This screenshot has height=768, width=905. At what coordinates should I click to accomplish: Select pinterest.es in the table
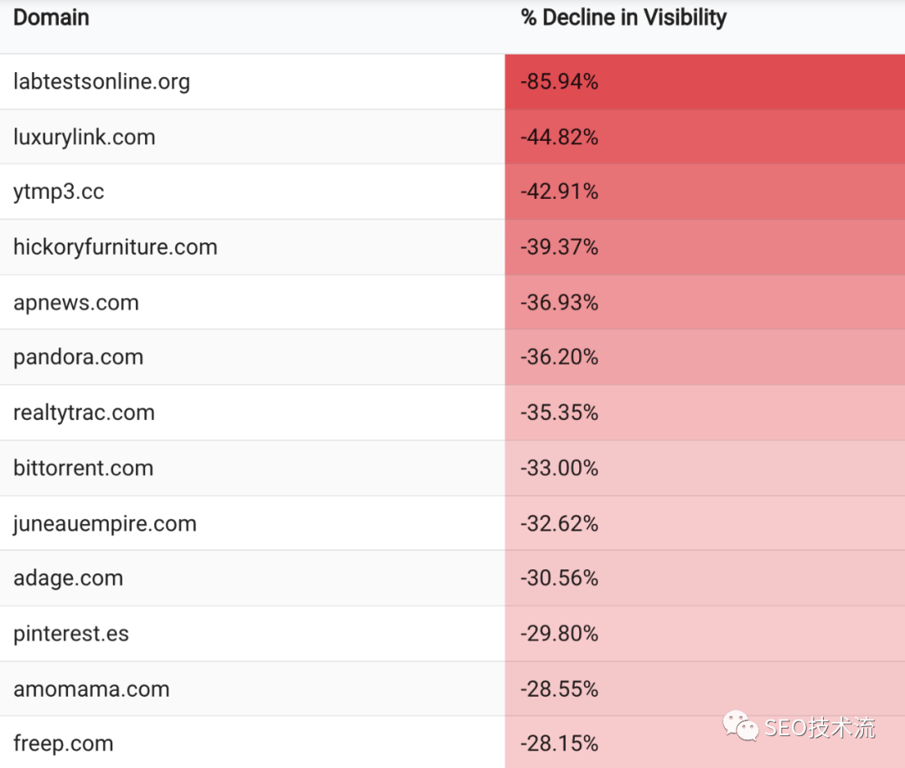[x=71, y=634]
